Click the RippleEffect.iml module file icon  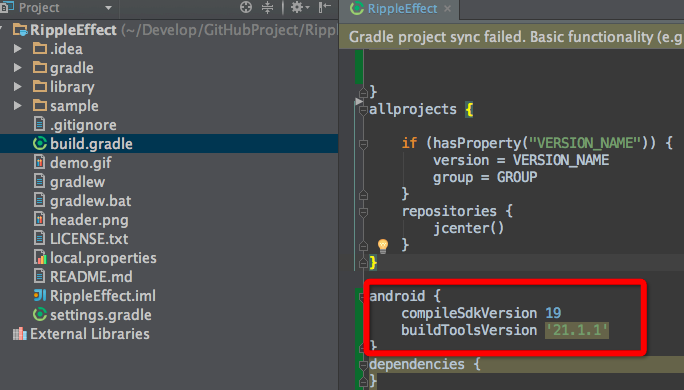[x=40, y=295]
